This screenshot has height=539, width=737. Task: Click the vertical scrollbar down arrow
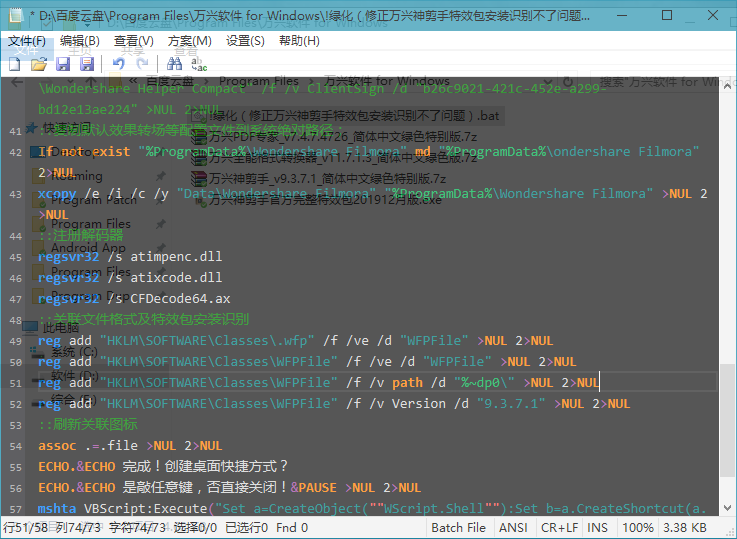pyautogui.click(x=727, y=508)
